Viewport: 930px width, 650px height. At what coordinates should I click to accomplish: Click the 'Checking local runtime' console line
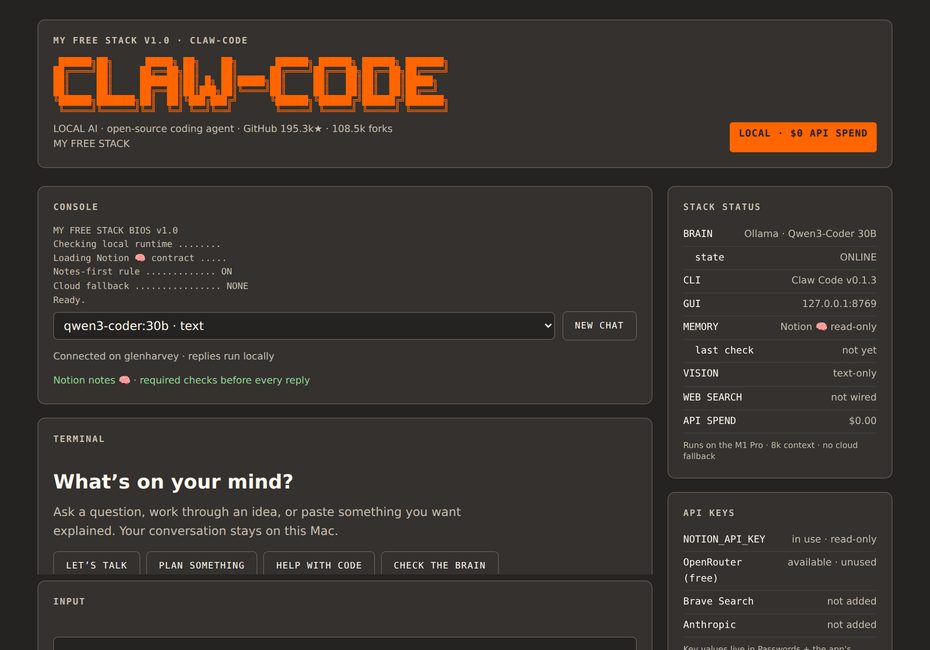(x=137, y=244)
